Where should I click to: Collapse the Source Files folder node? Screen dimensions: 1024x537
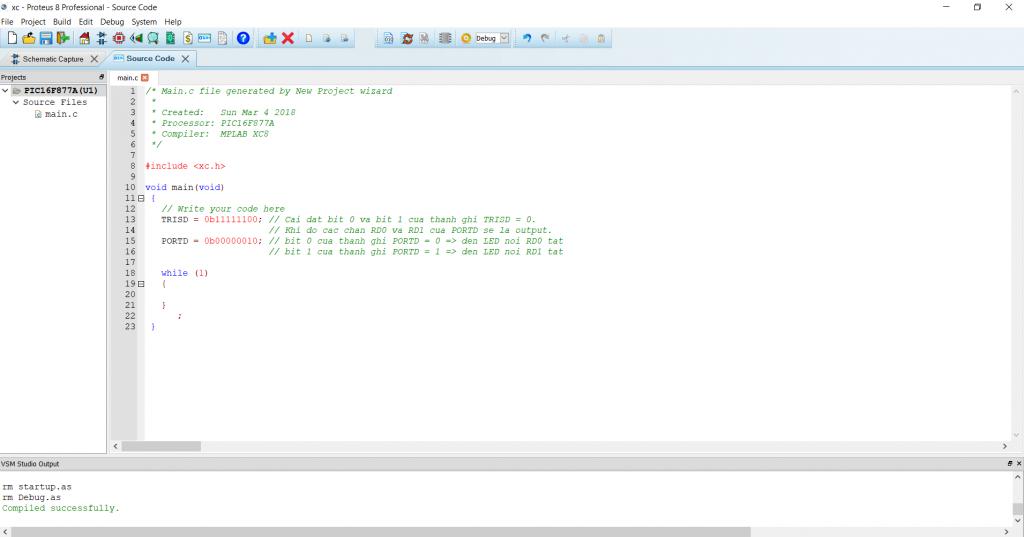tap(16, 103)
